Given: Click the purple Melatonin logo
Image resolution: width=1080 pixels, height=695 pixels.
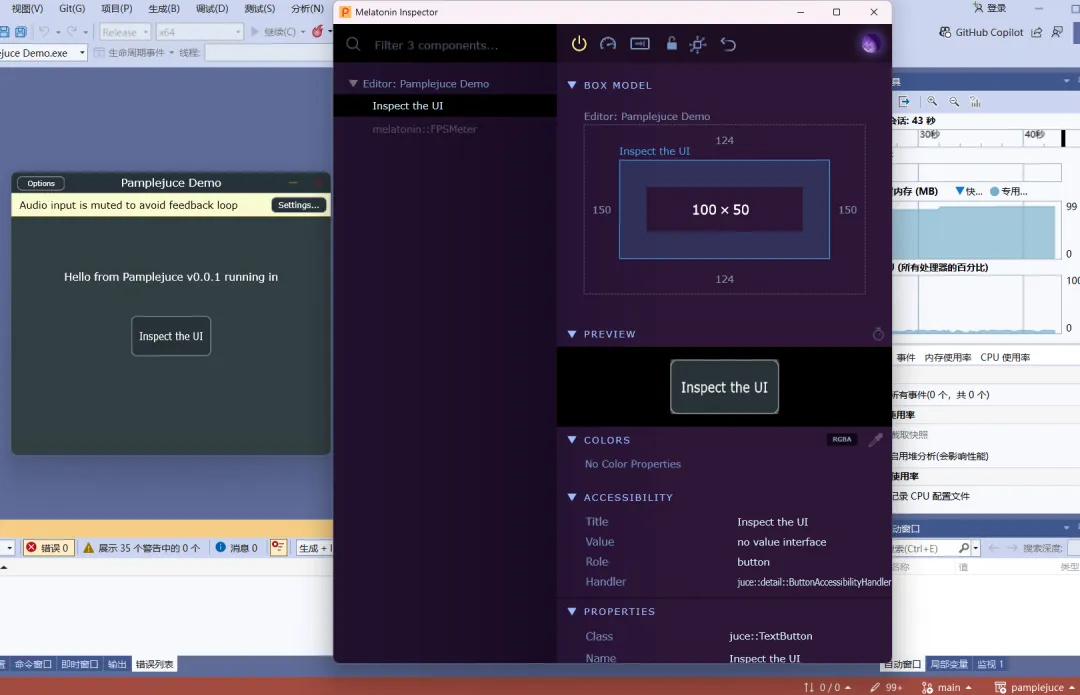Looking at the screenshot, I should pyautogui.click(x=870, y=44).
